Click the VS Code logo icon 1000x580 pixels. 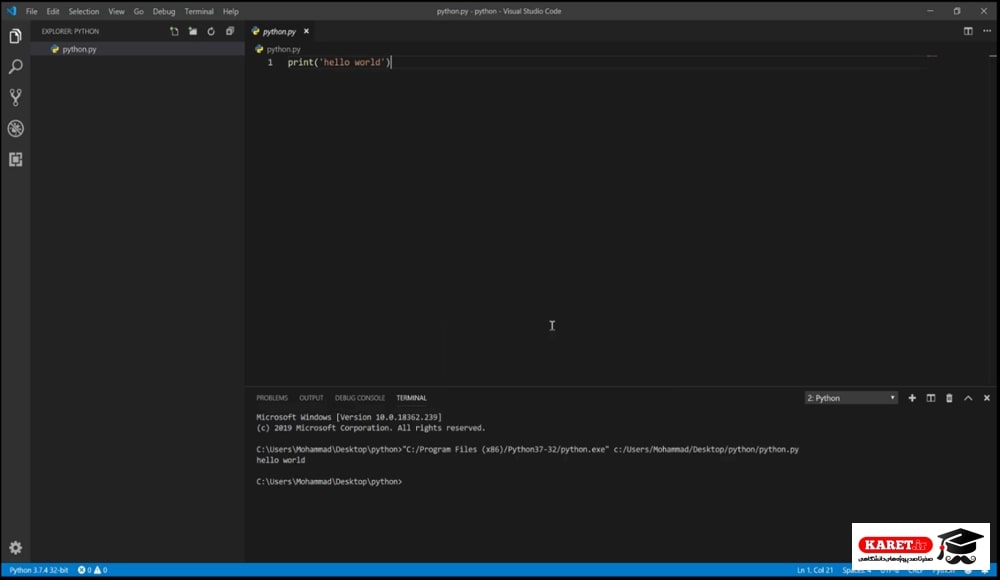coord(11,11)
